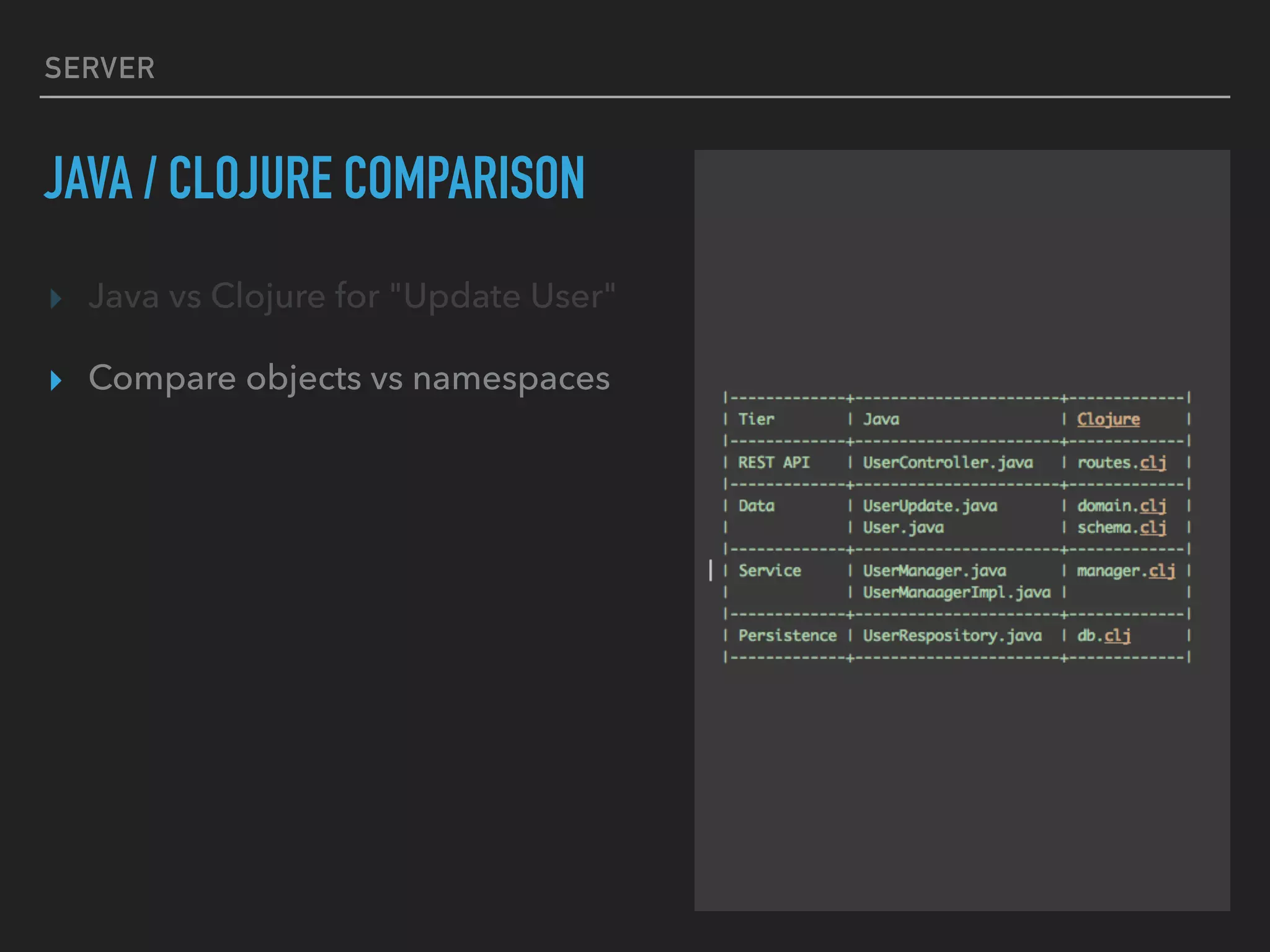Click the JAVA / CLOJURE COMPARISON title
This screenshot has height=952, width=1270.
[314, 178]
